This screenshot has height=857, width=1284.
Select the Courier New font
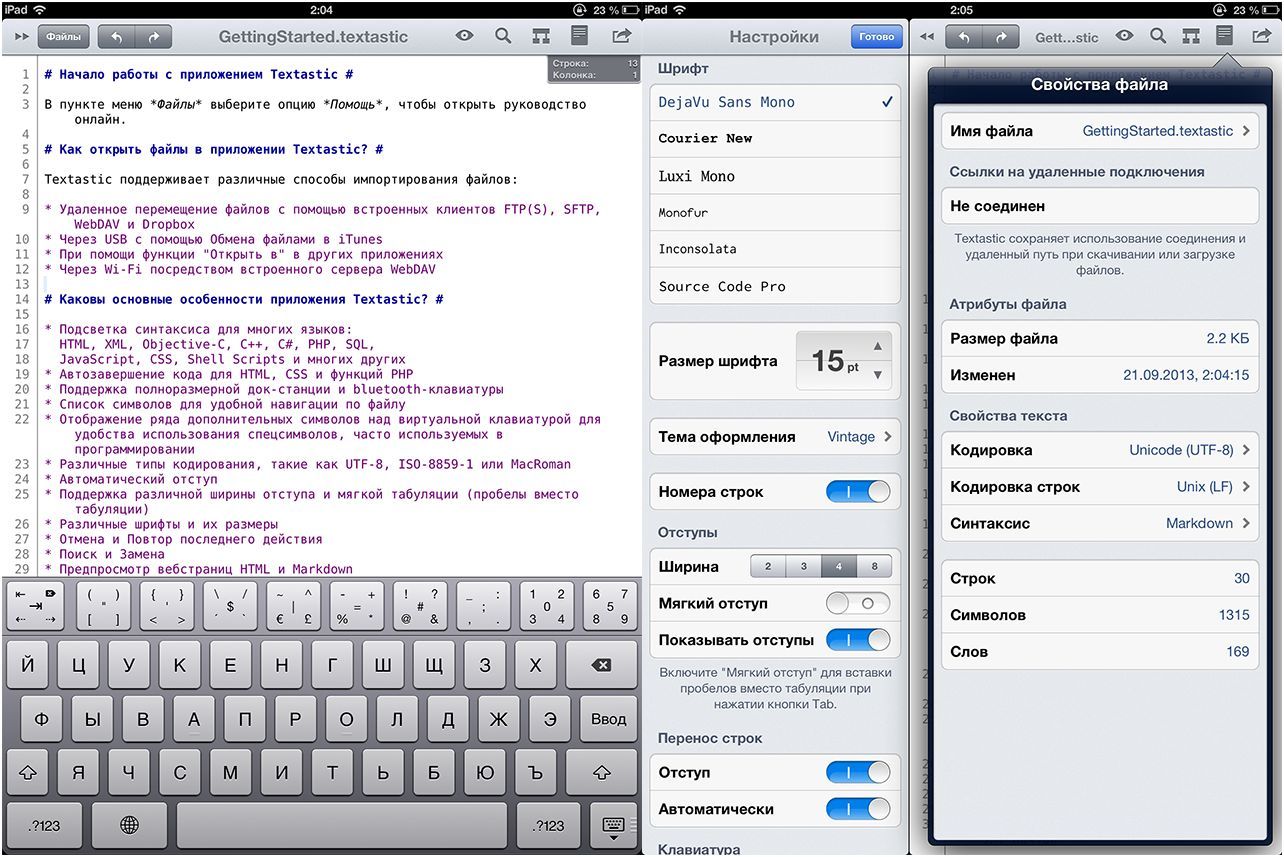(x=775, y=139)
